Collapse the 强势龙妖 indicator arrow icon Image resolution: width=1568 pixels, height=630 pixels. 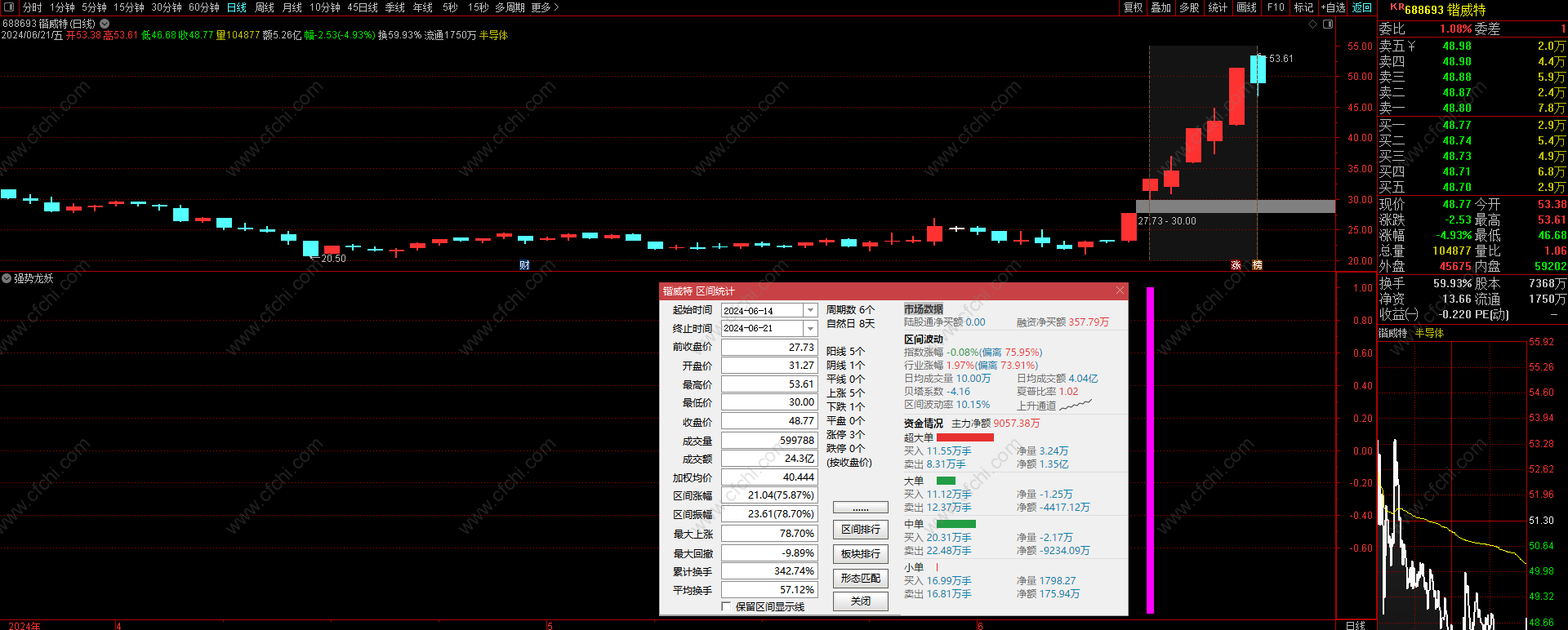click(x=7, y=278)
